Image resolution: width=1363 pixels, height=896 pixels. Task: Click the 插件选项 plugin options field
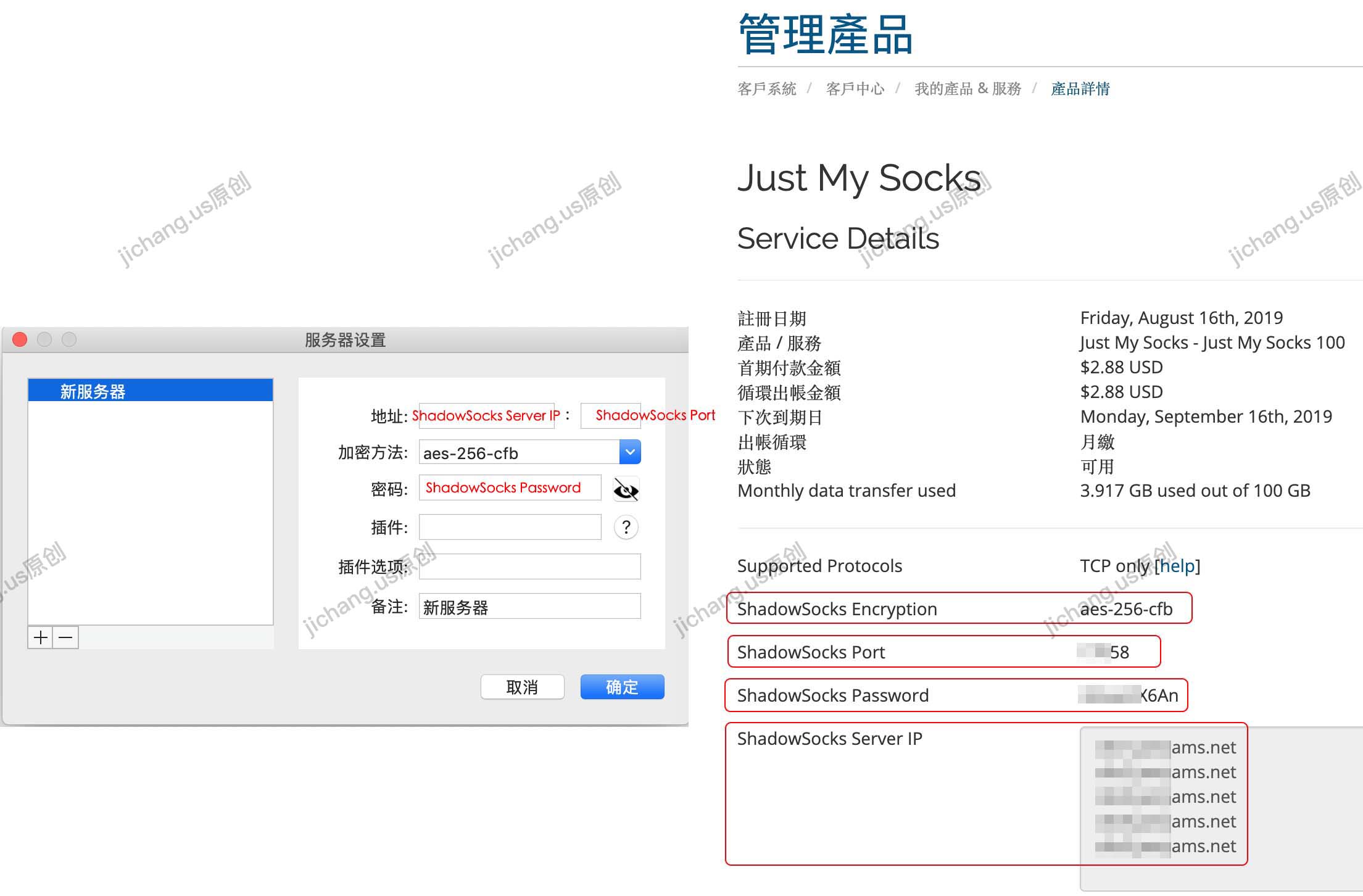point(529,566)
